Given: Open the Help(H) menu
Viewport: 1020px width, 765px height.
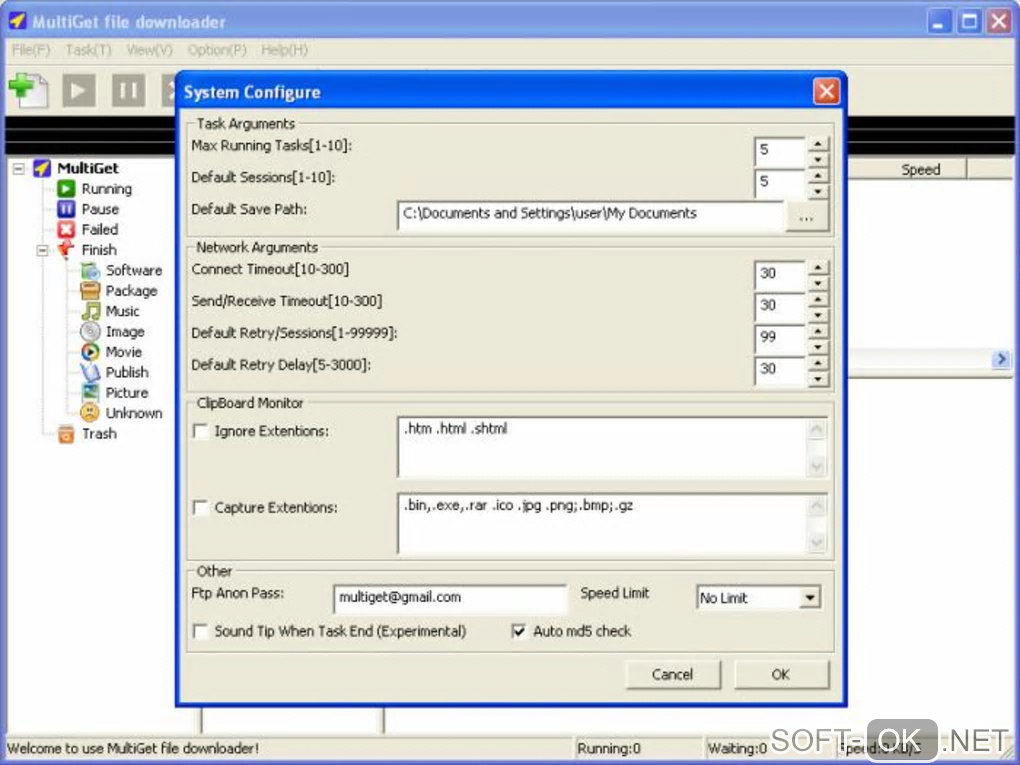Looking at the screenshot, I should coord(284,50).
